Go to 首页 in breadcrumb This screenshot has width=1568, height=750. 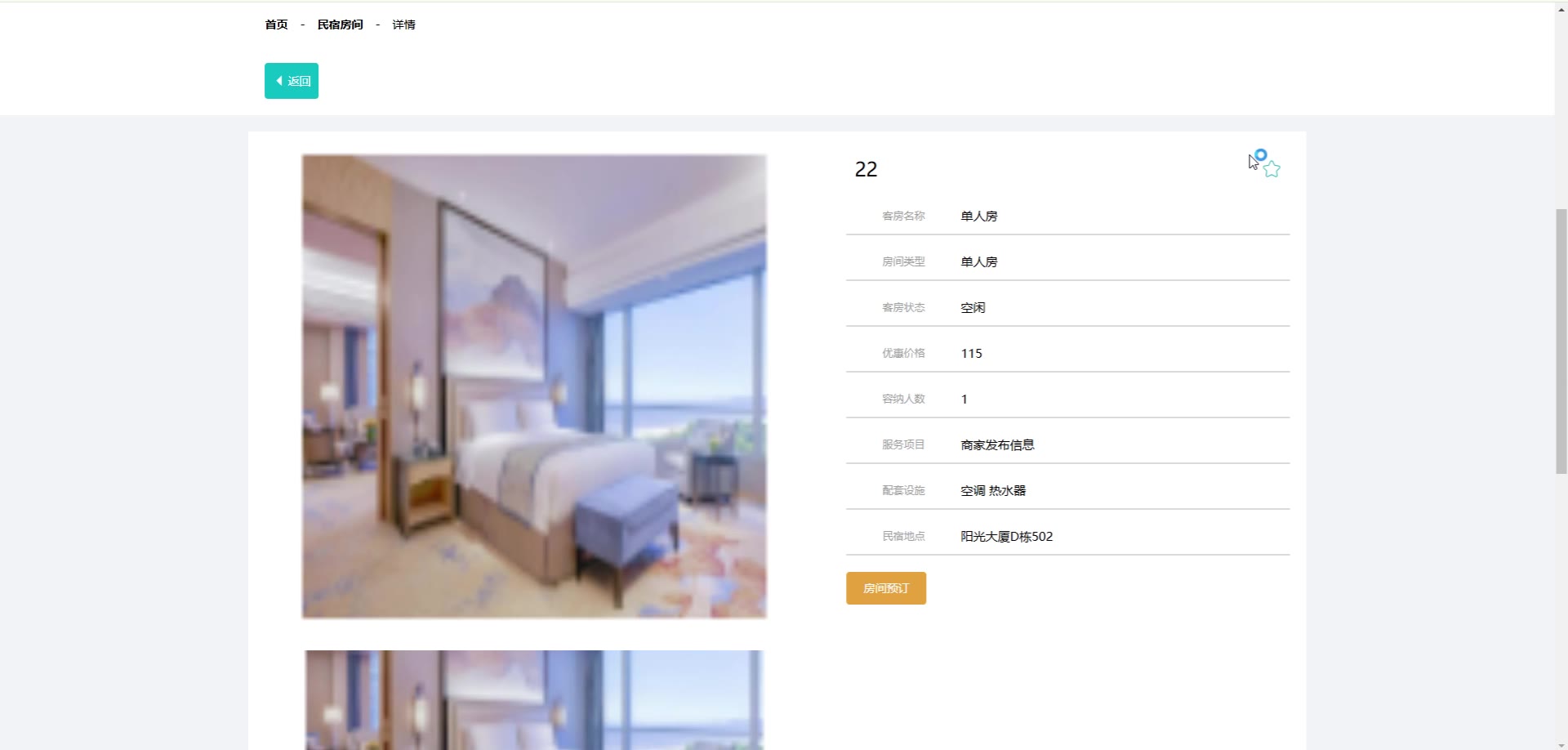(x=276, y=25)
